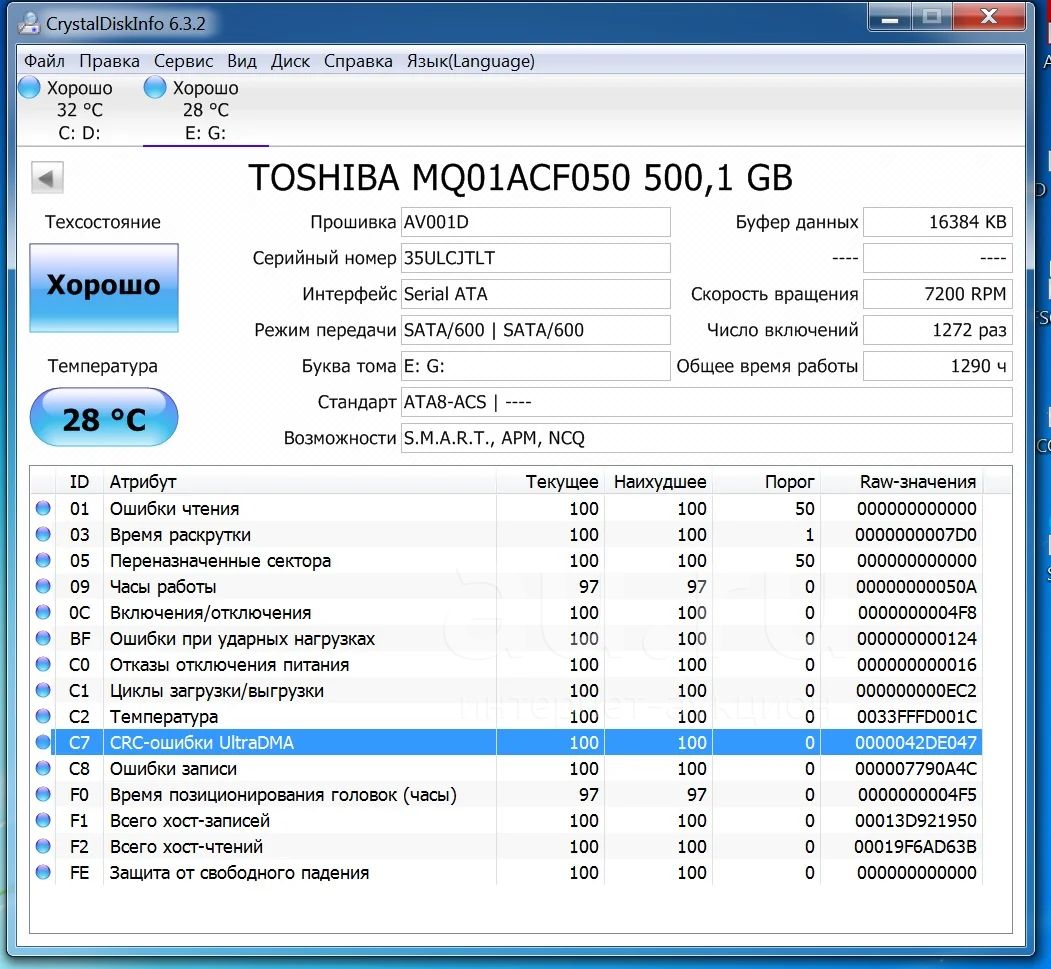Select the Ошибки чтения attribute row
This screenshot has width=1051, height=969.
click(x=507, y=508)
